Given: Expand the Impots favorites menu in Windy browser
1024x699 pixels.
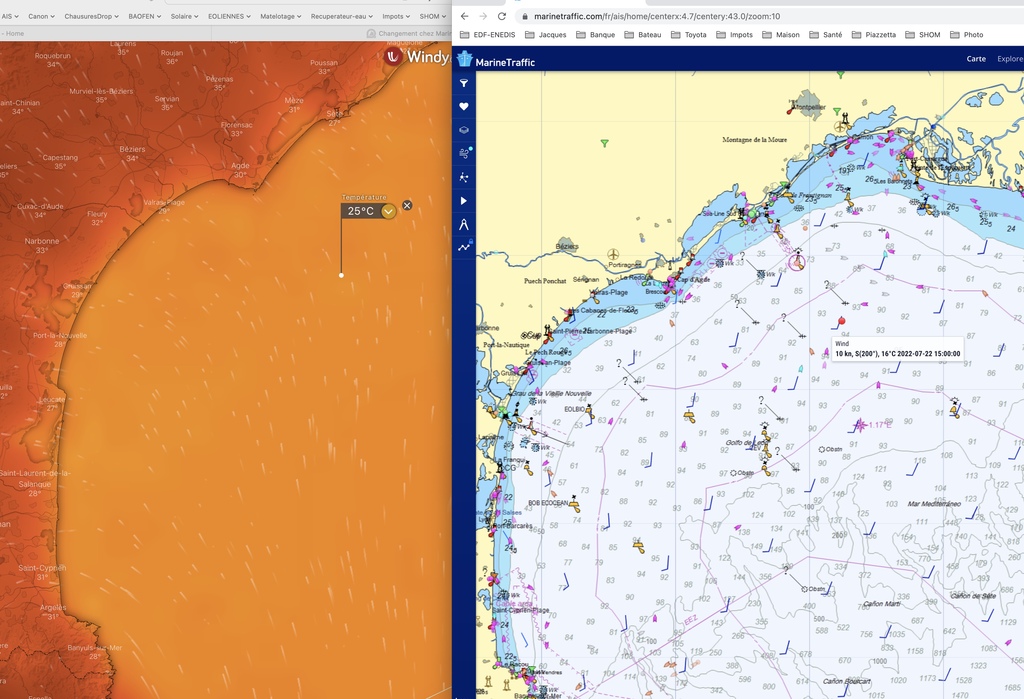Looking at the screenshot, I should [396, 16].
